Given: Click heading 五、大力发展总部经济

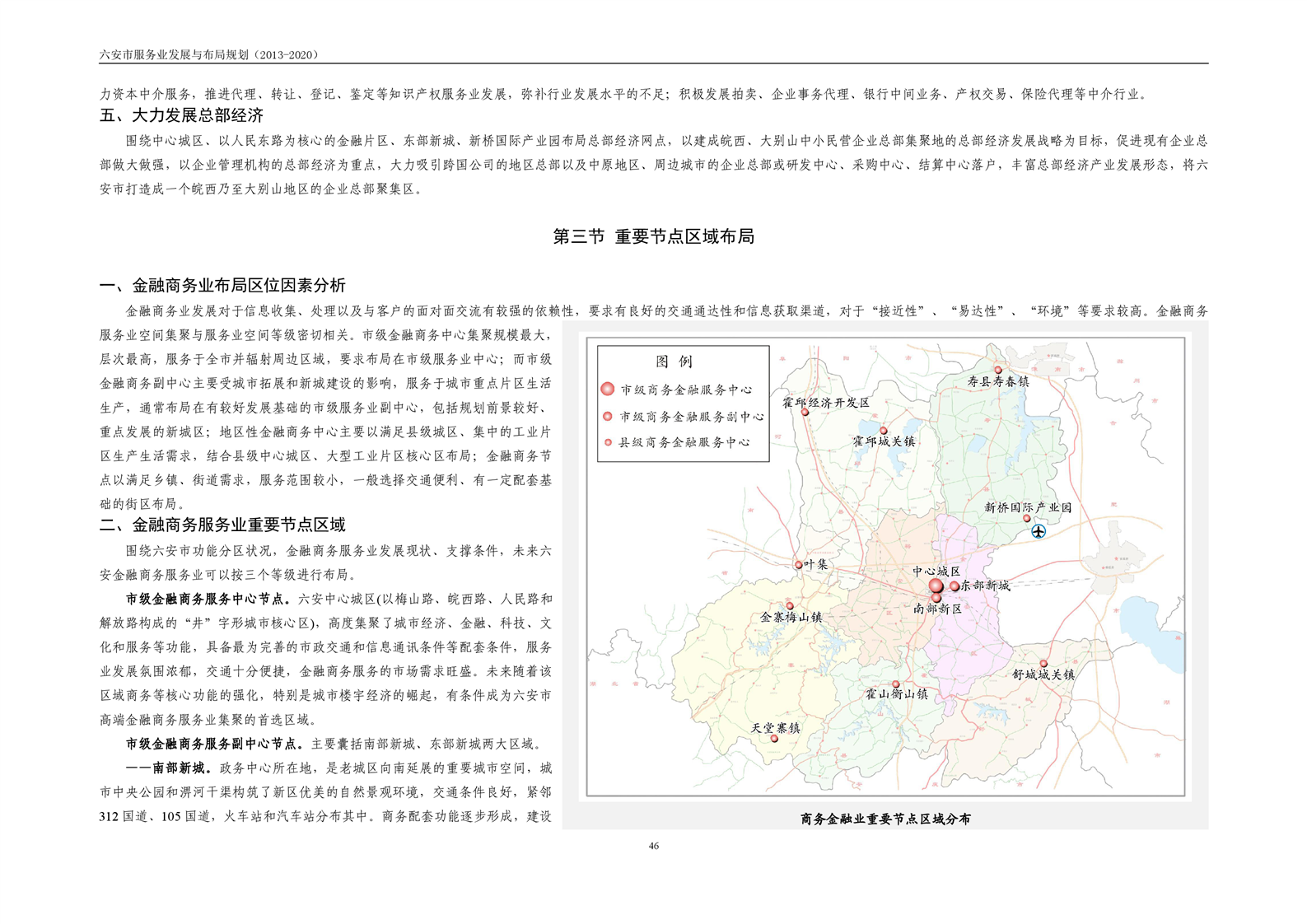Looking at the screenshot, I should 181,116.
